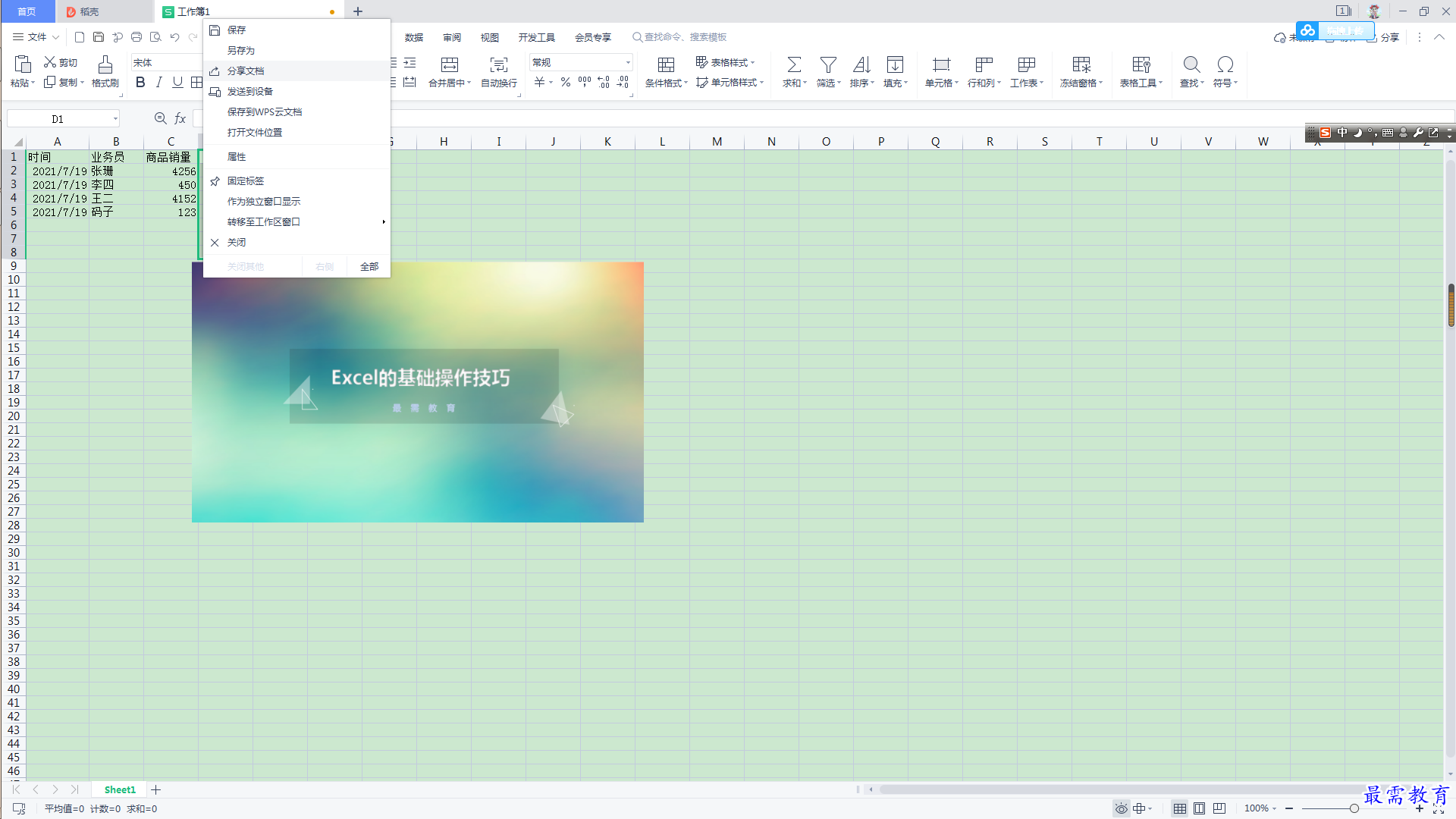Click the Share (分享) button at top right
This screenshot has width=1456, height=819.
click(x=1382, y=37)
